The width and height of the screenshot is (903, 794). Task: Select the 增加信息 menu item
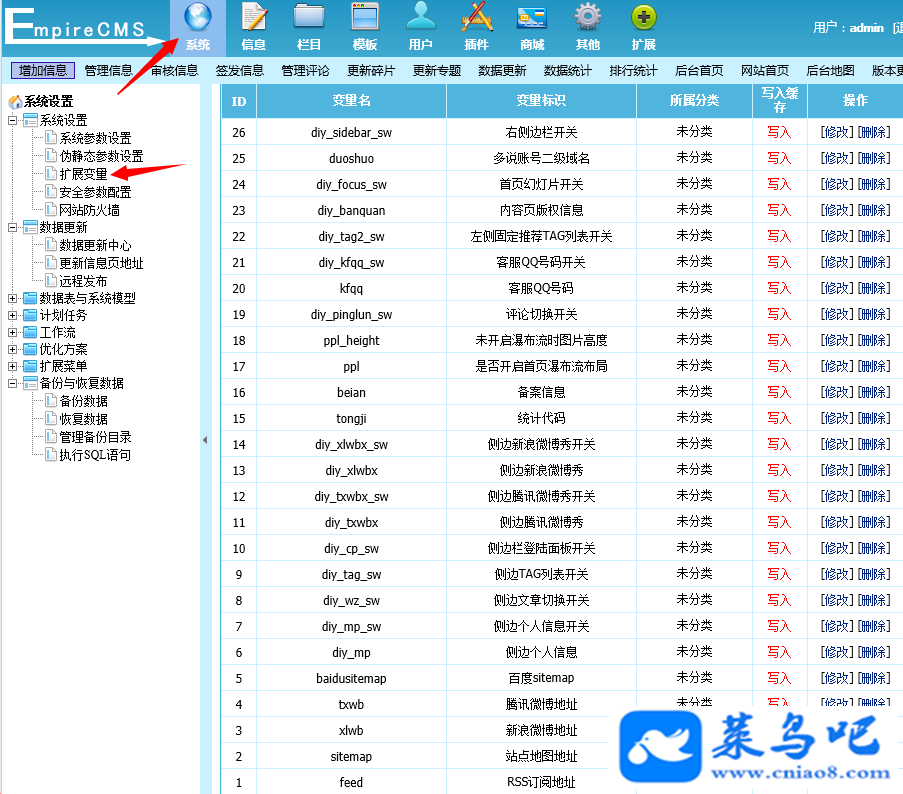[43, 70]
